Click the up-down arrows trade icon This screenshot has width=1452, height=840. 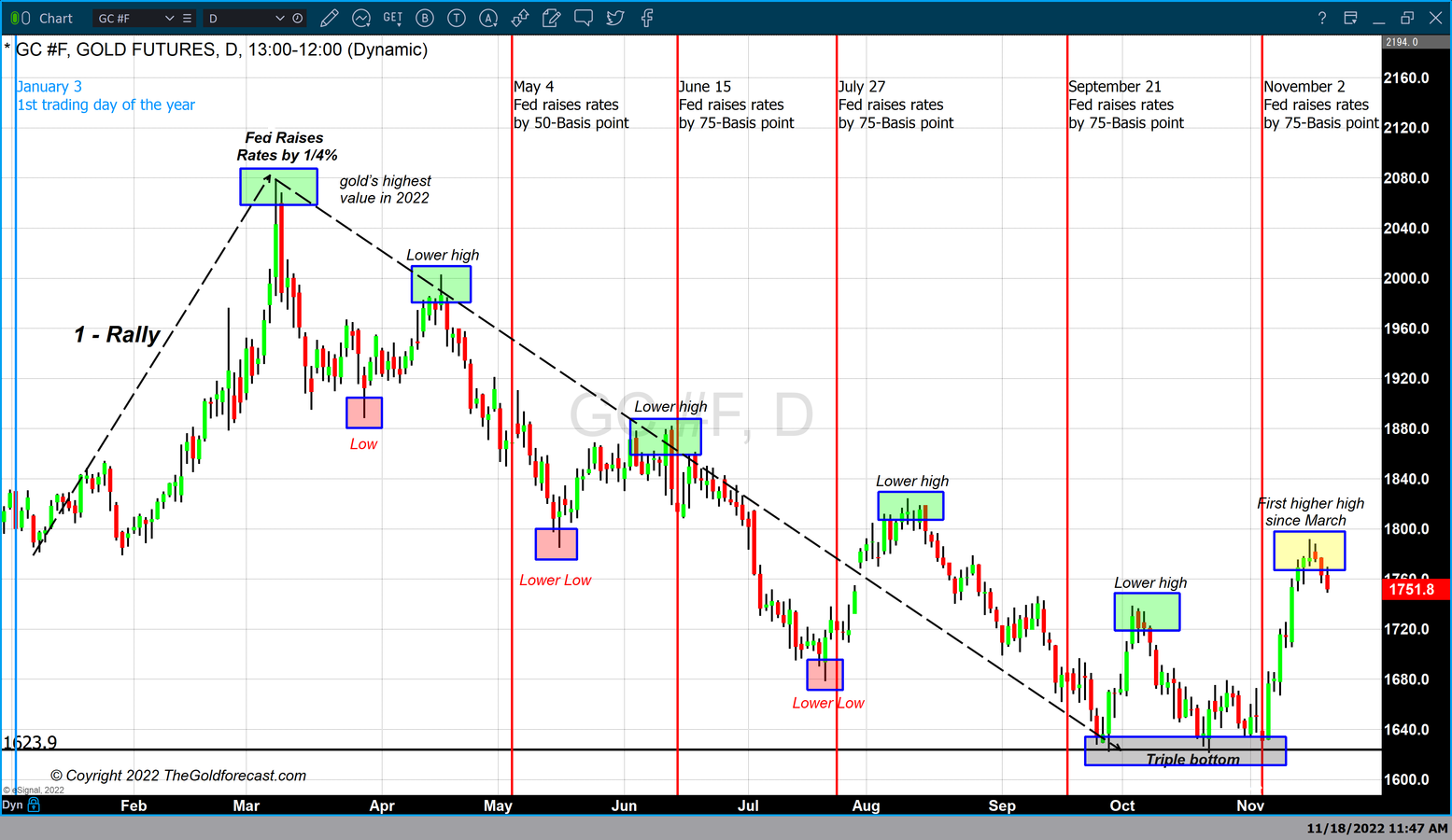pos(520,18)
